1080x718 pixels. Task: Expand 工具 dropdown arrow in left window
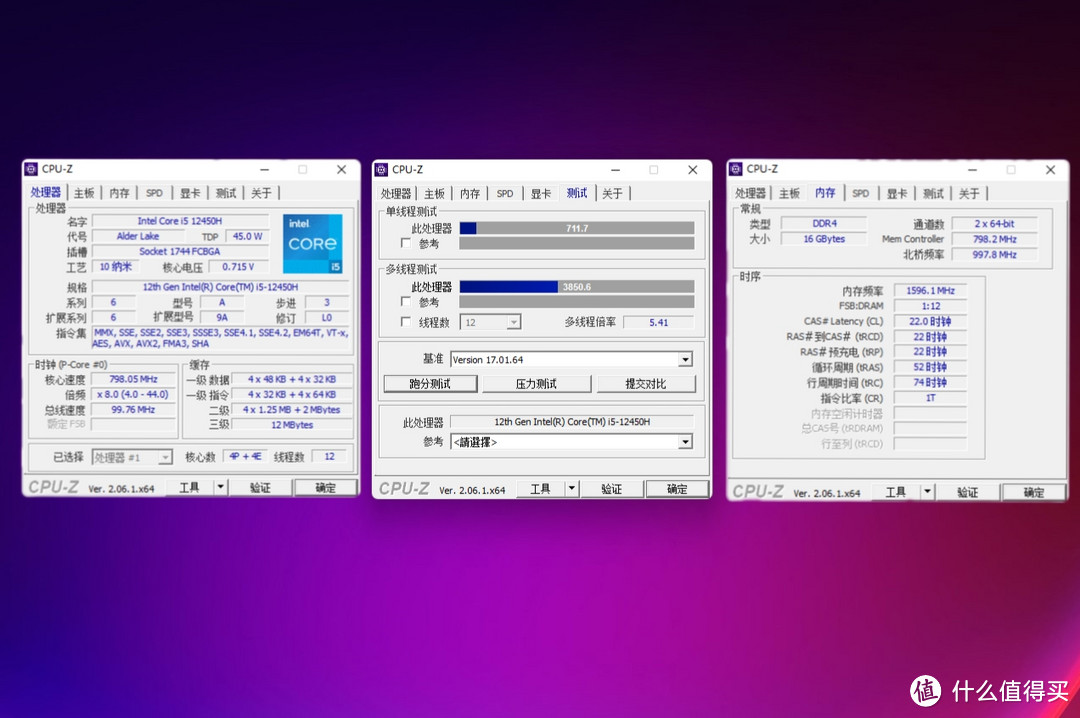(220, 487)
